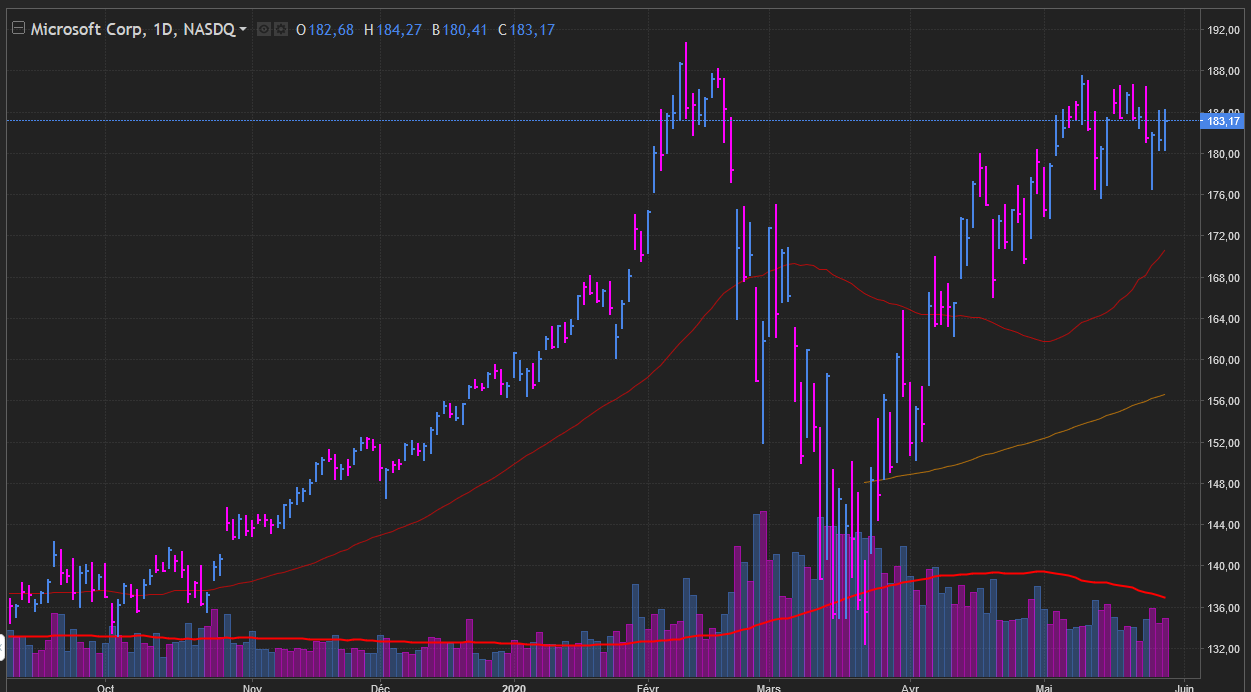Click the 188,00 price axis label
Viewport: 1251px width, 692px height.
coord(1225,72)
